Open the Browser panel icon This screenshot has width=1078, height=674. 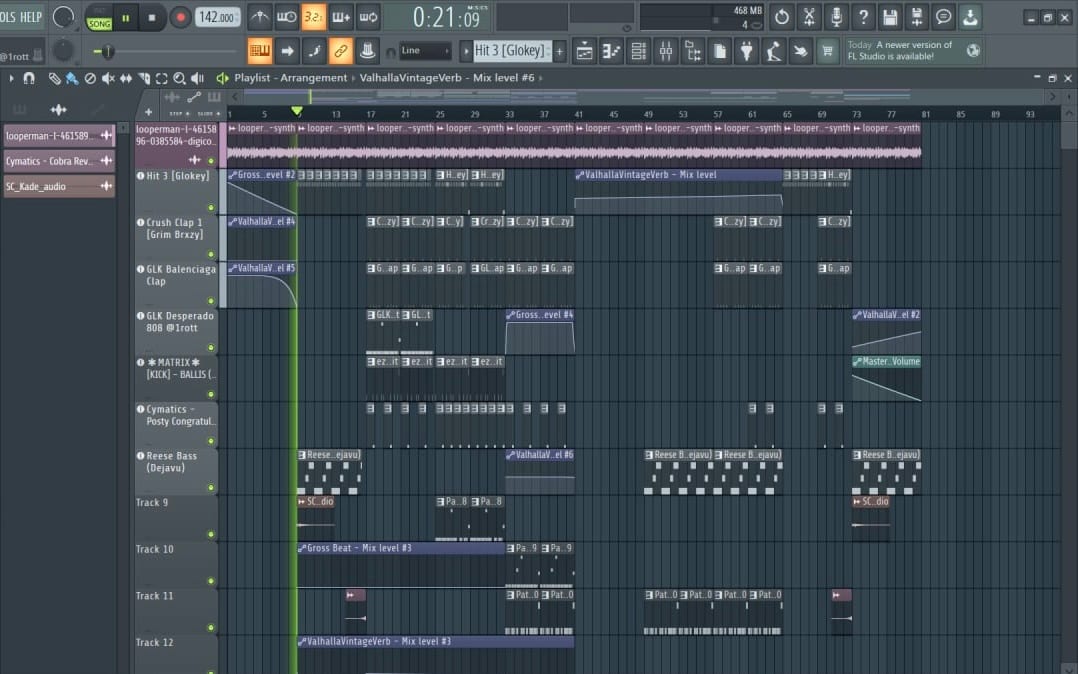pyautogui.click(x=692, y=51)
